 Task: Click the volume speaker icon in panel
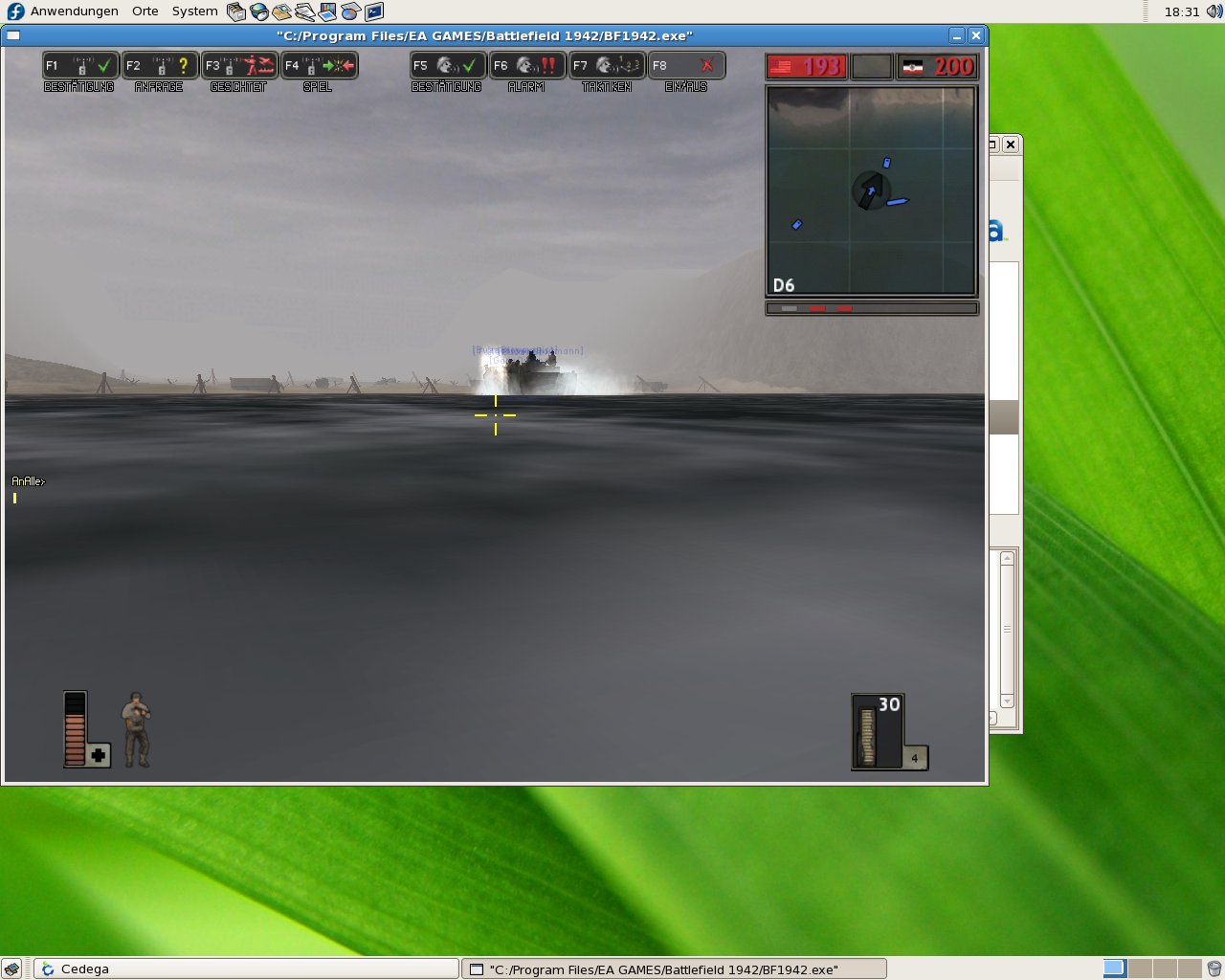coord(1214,11)
